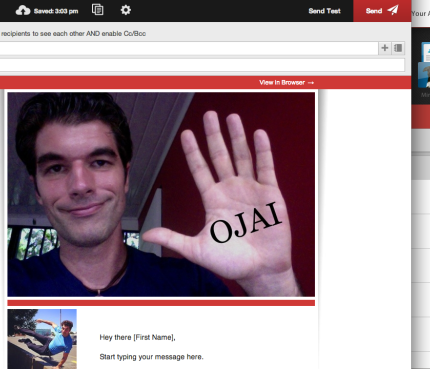
Task: Select the large OJAI waving photo
Action: 161,194
